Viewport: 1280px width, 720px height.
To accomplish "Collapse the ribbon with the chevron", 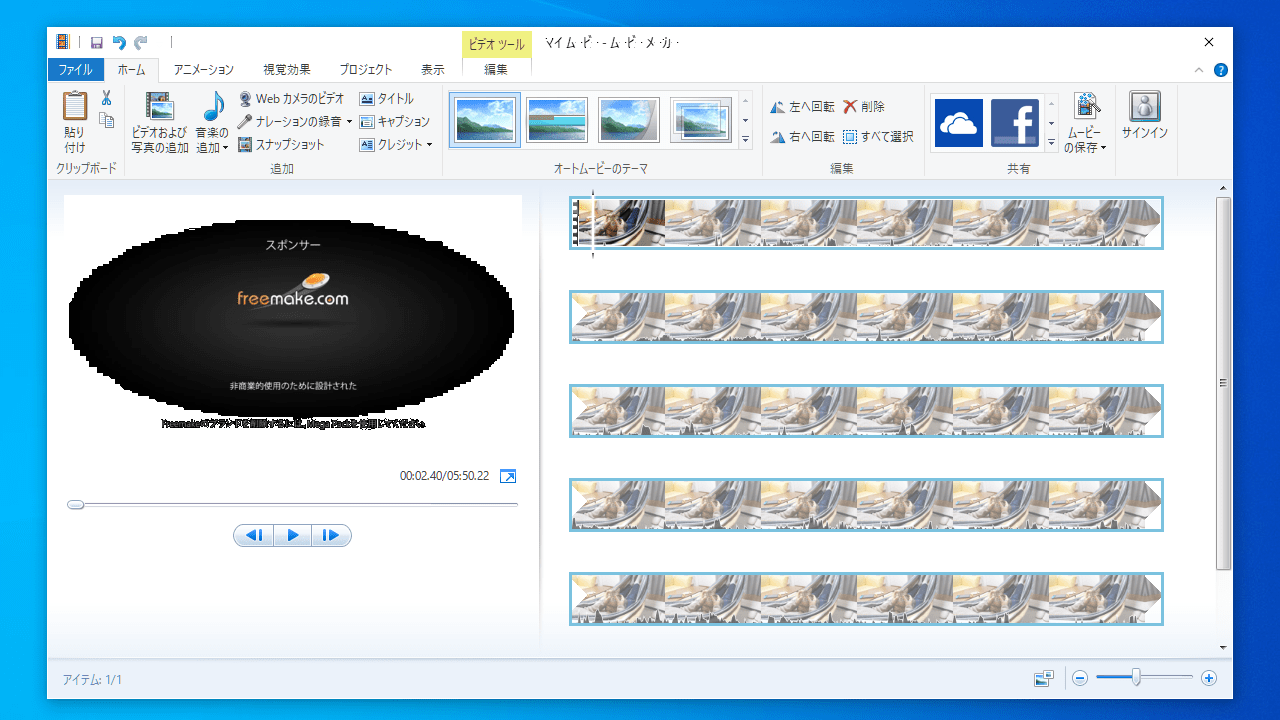I will 1199,70.
